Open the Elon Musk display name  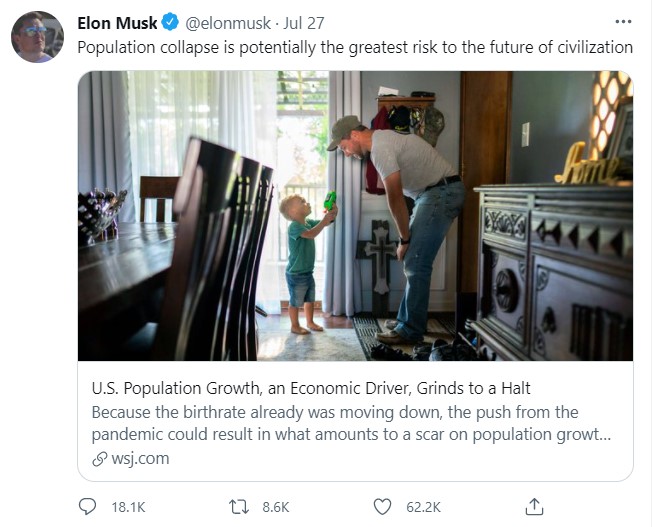click(x=117, y=22)
